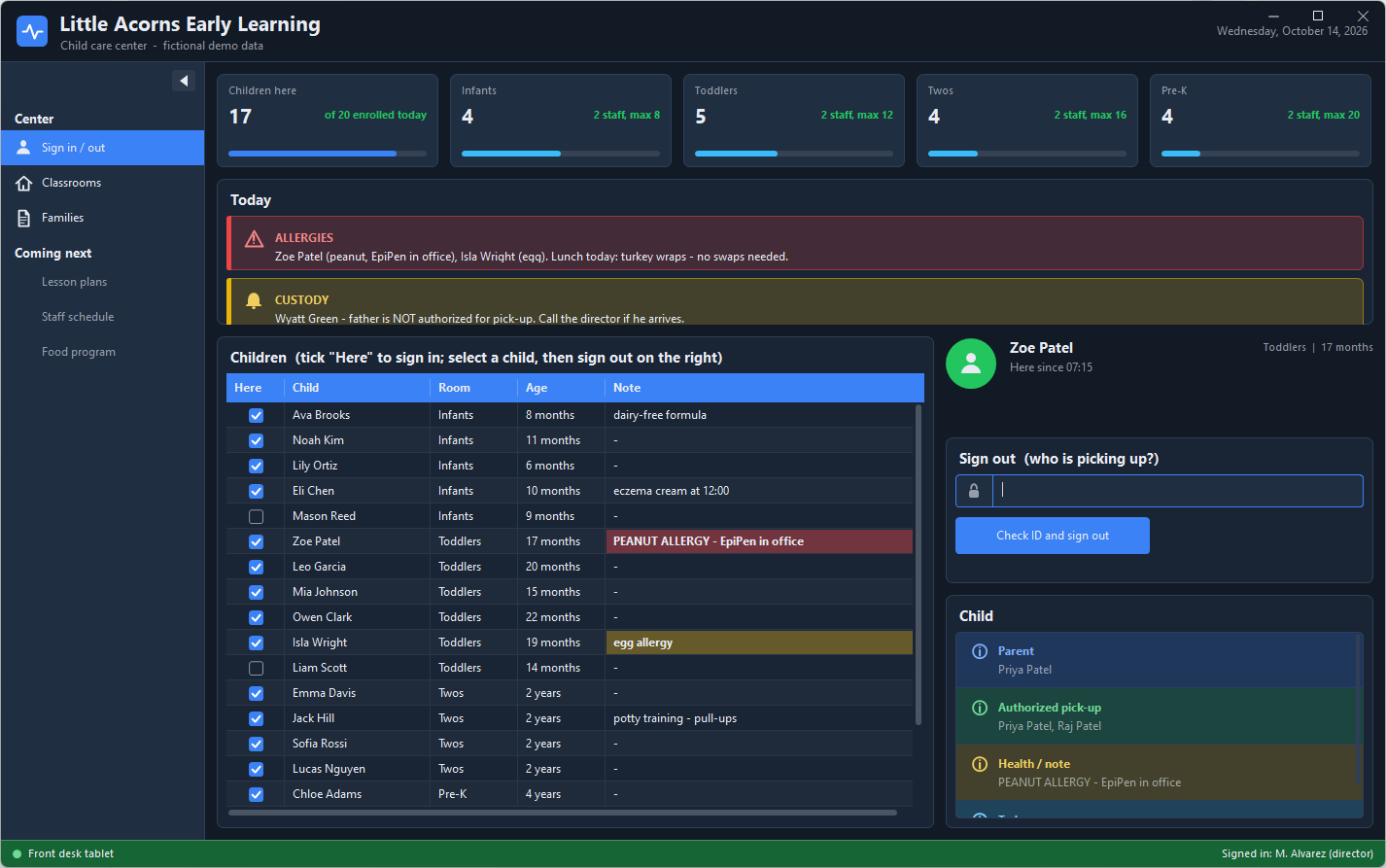The height and width of the screenshot is (868, 1386).
Task: Click the info icon on Authorized pick-up
Action: coord(980,708)
